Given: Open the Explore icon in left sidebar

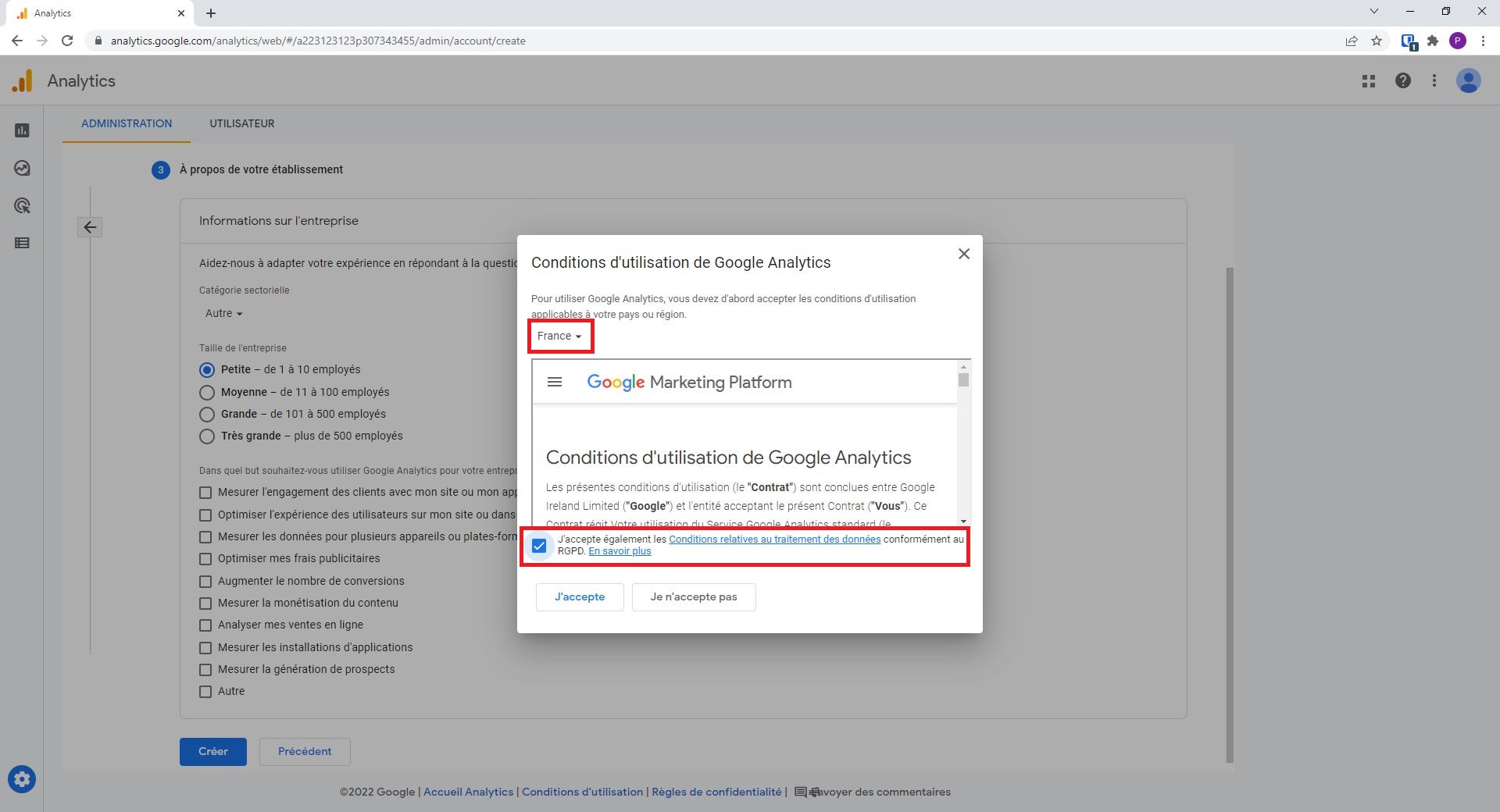Looking at the screenshot, I should pyautogui.click(x=22, y=168).
